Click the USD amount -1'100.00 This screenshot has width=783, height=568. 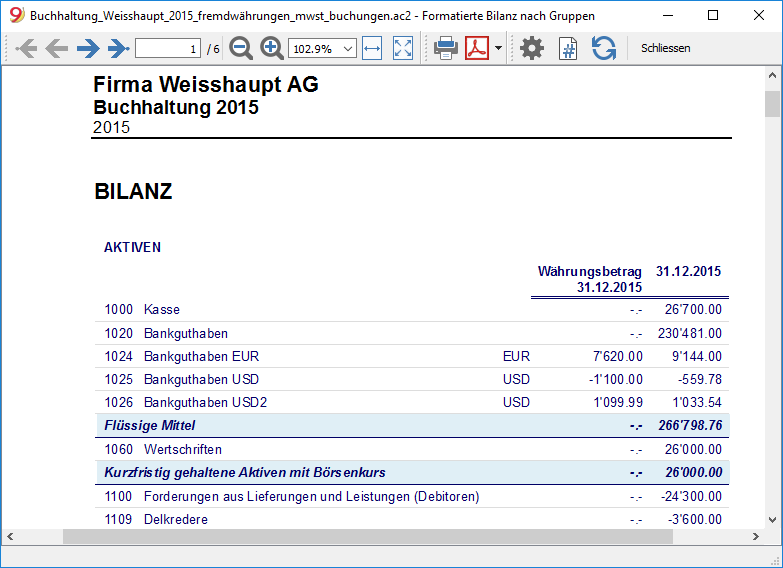(x=616, y=379)
